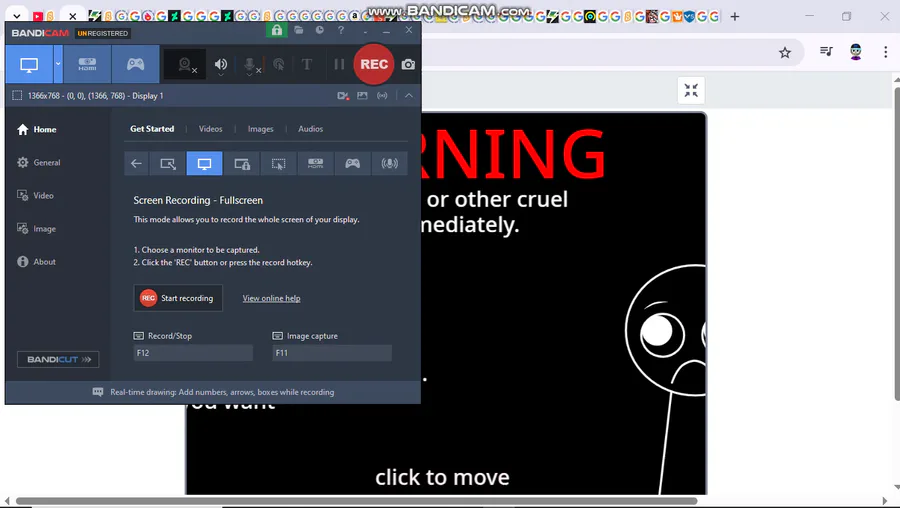Open the Chrome profile avatar
900x508 pixels.
[x=856, y=52]
